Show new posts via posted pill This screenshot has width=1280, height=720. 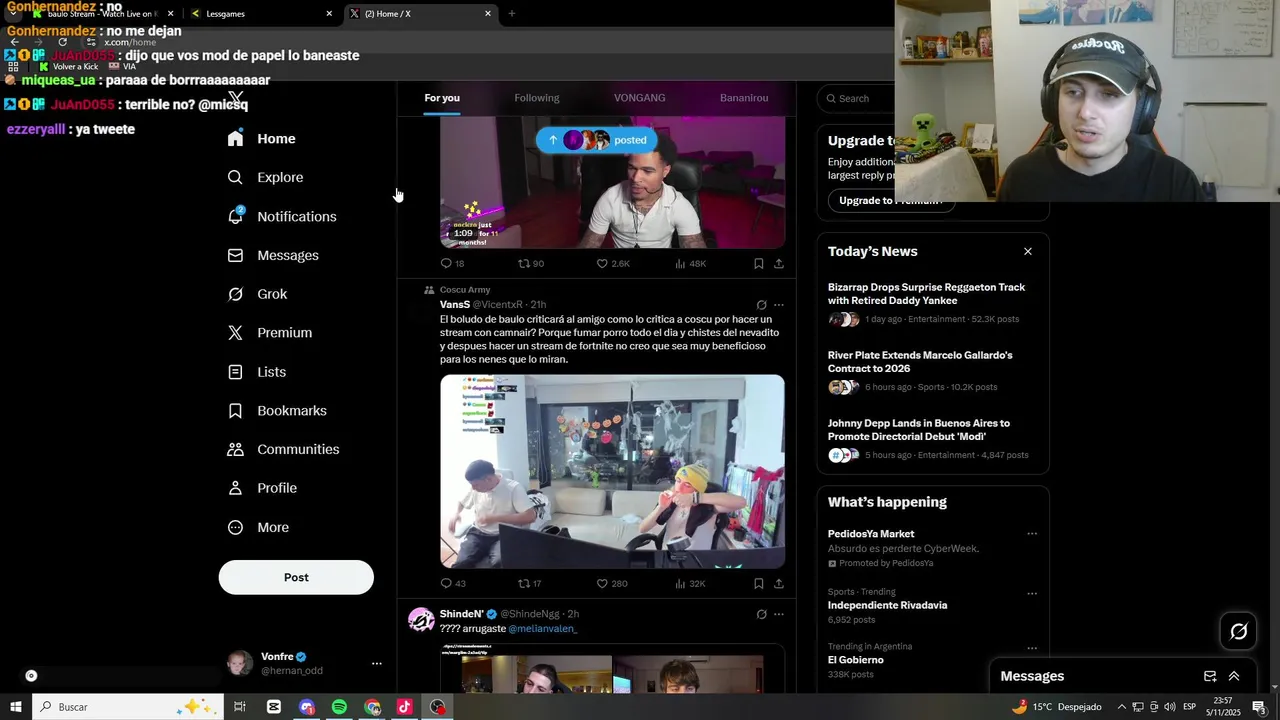[597, 140]
